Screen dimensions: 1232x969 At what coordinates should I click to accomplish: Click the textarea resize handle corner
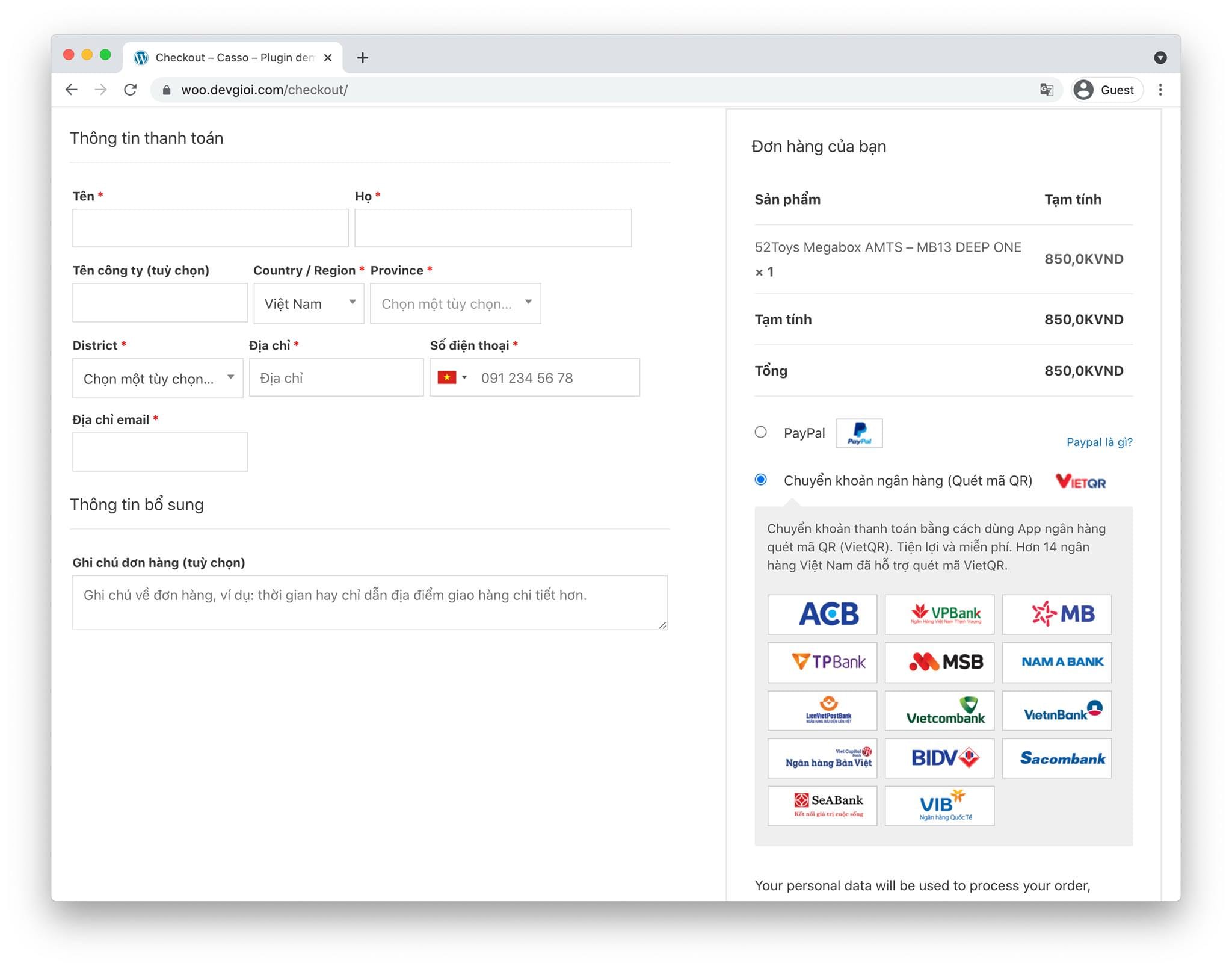(662, 625)
